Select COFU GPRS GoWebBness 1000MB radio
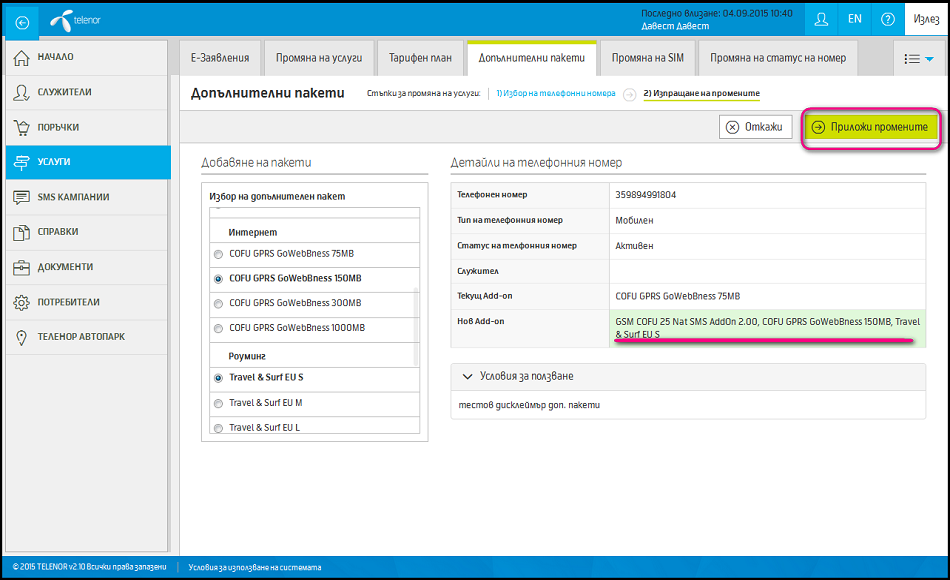This screenshot has width=950, height=580. 218,328
